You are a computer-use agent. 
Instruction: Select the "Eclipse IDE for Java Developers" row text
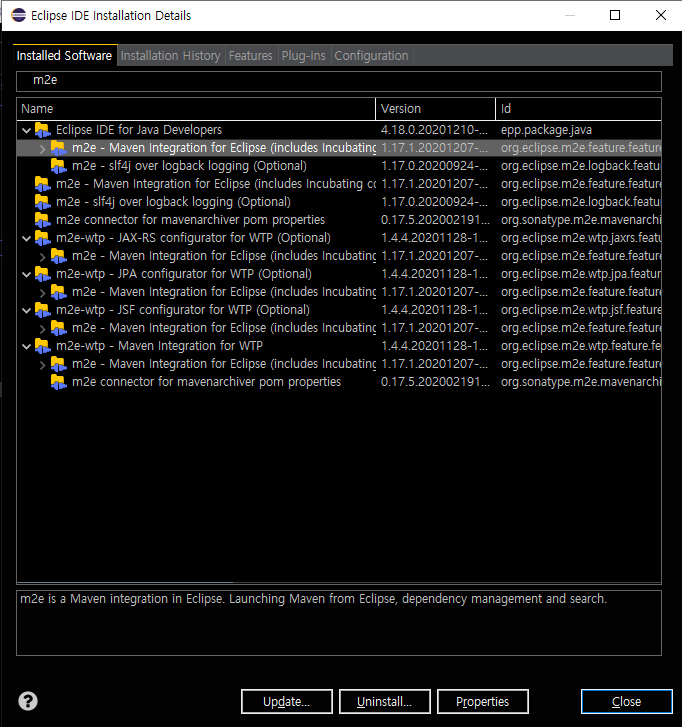click(x=139, y=130)
